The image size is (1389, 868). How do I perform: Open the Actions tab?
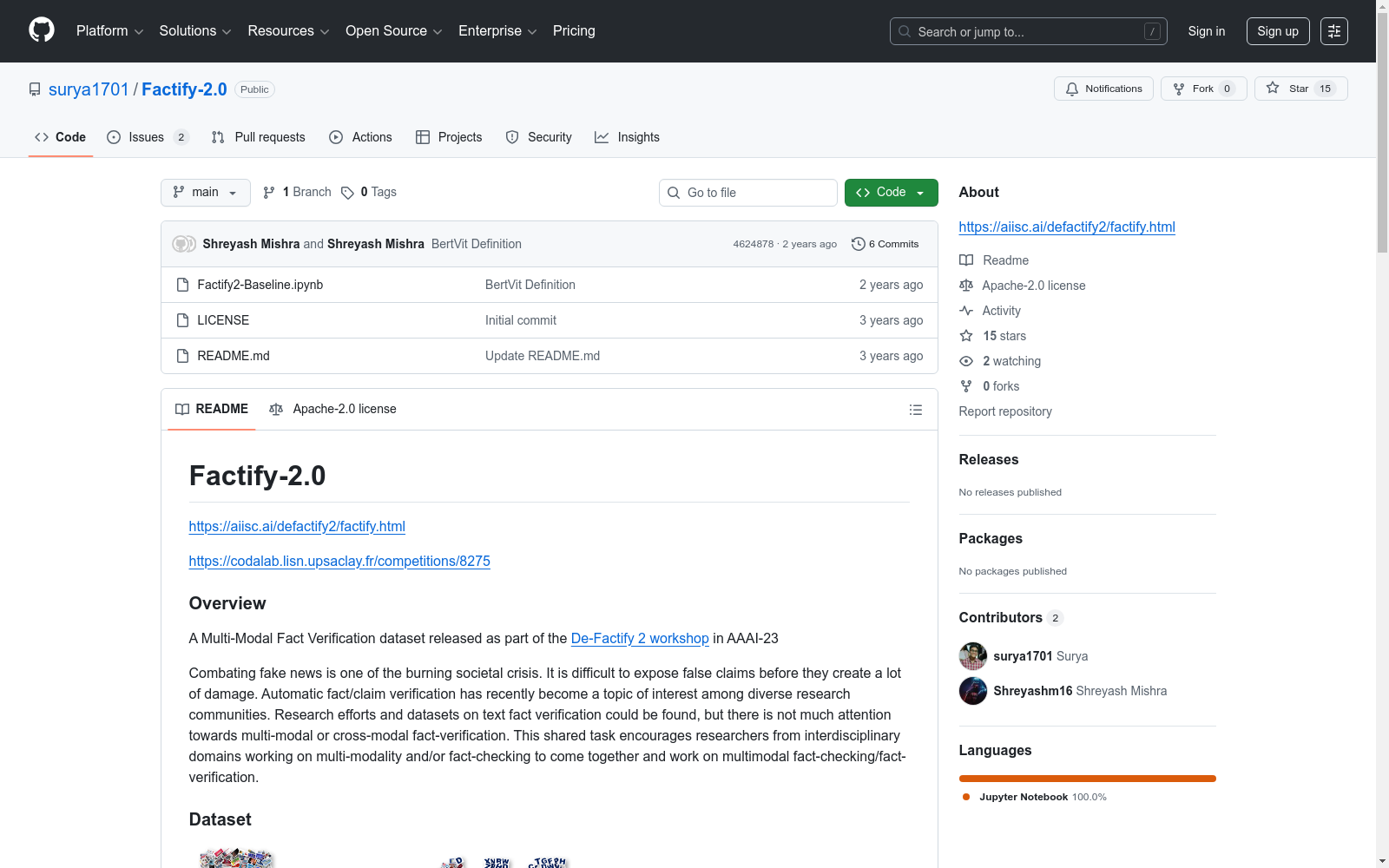[x=361, y=137]
